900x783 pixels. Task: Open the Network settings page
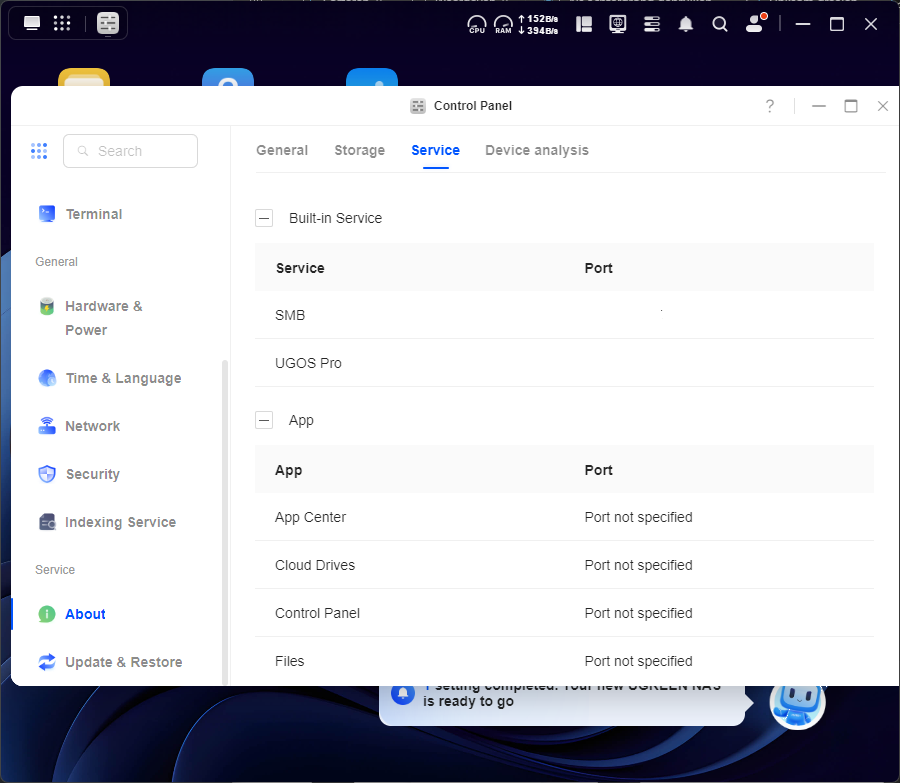(x=92, y=426)
